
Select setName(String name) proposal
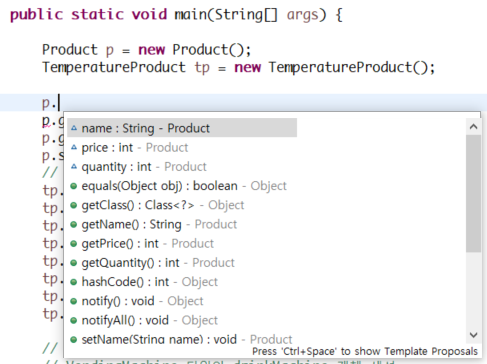click(181, 339)
